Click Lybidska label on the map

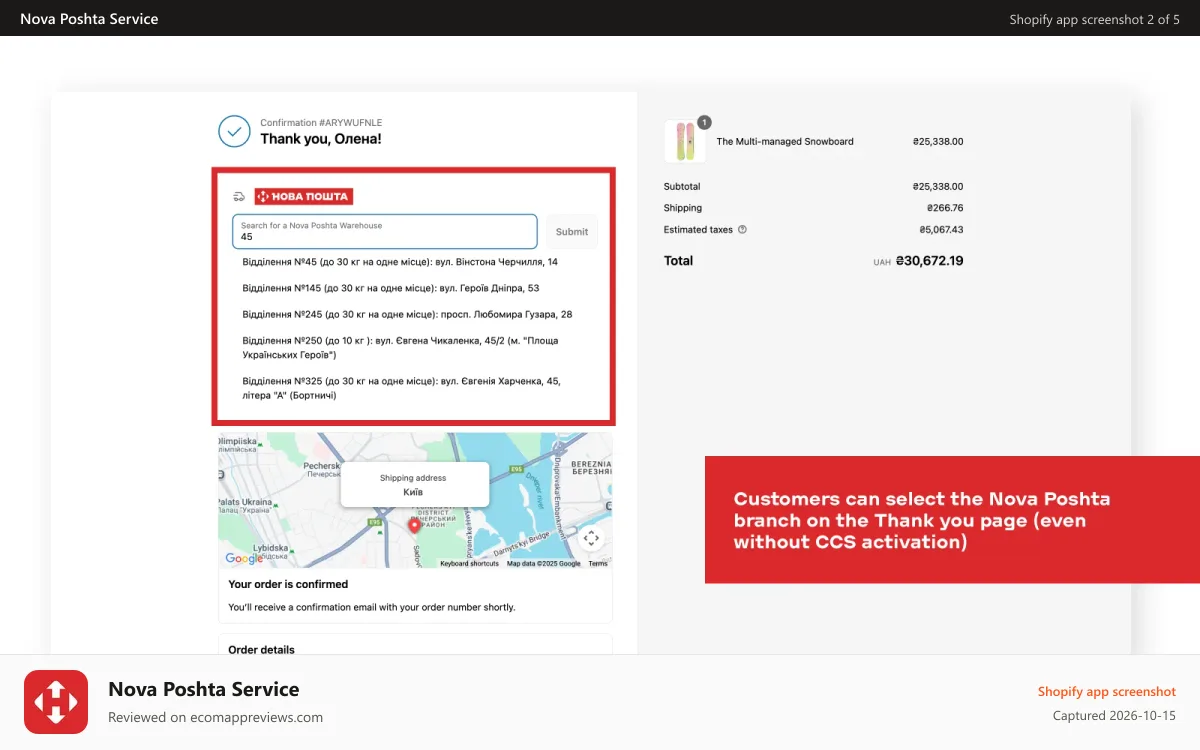[271, 549]
